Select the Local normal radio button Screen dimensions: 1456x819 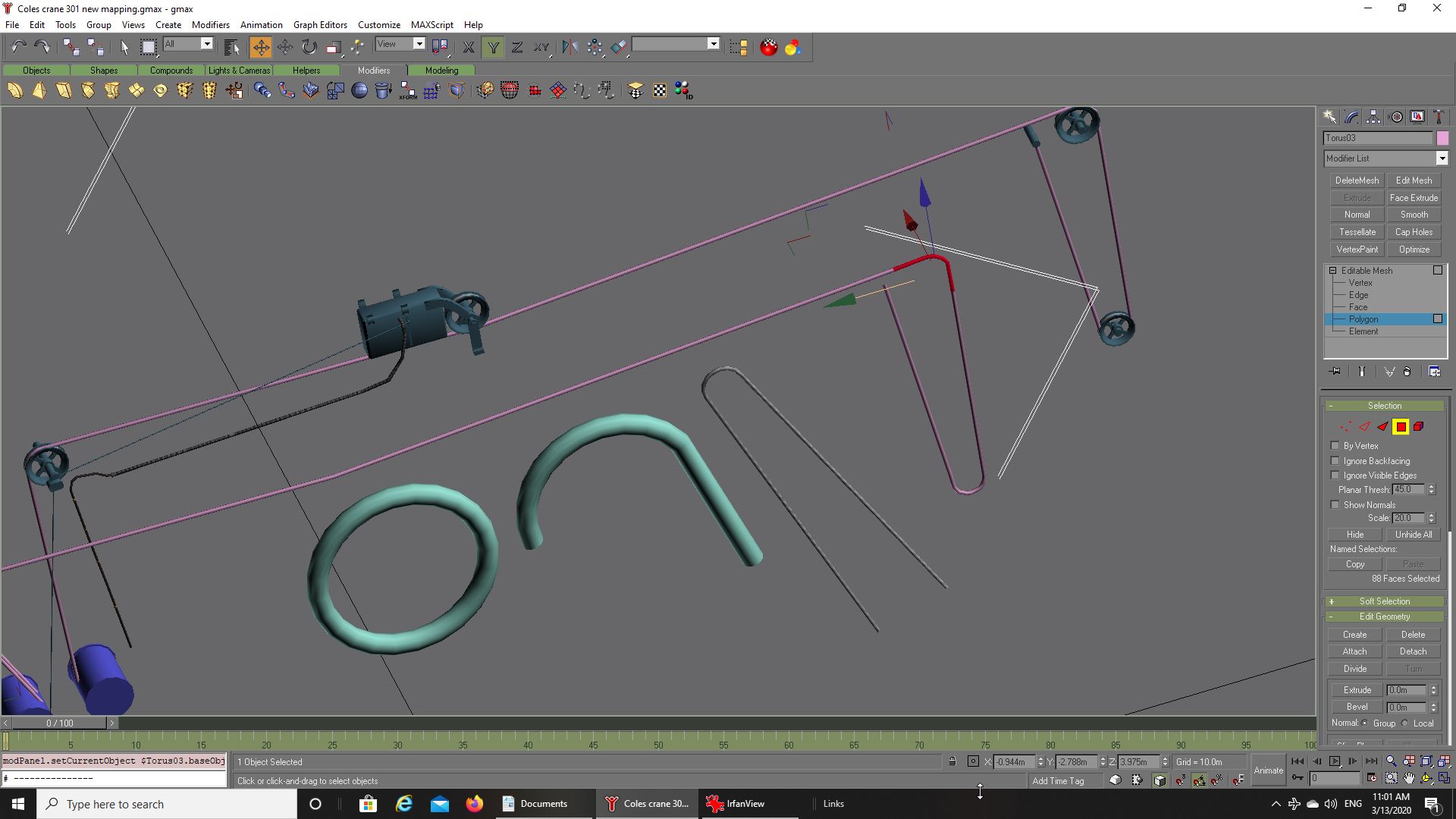[1405, 723]
